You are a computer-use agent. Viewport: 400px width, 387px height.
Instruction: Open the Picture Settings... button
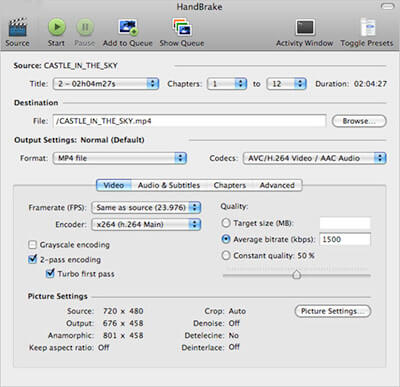[x=333, y=311]
